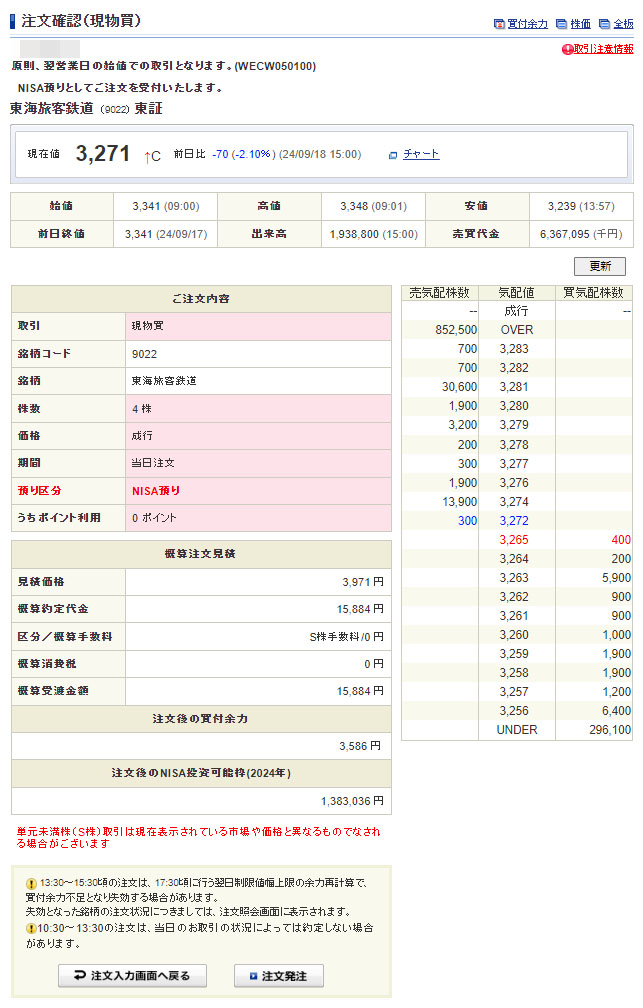Go back with 注文入力画面へ戻る button
Image resolution: width=643 pixels, height=1008 pixels.
tap(131, 976)
